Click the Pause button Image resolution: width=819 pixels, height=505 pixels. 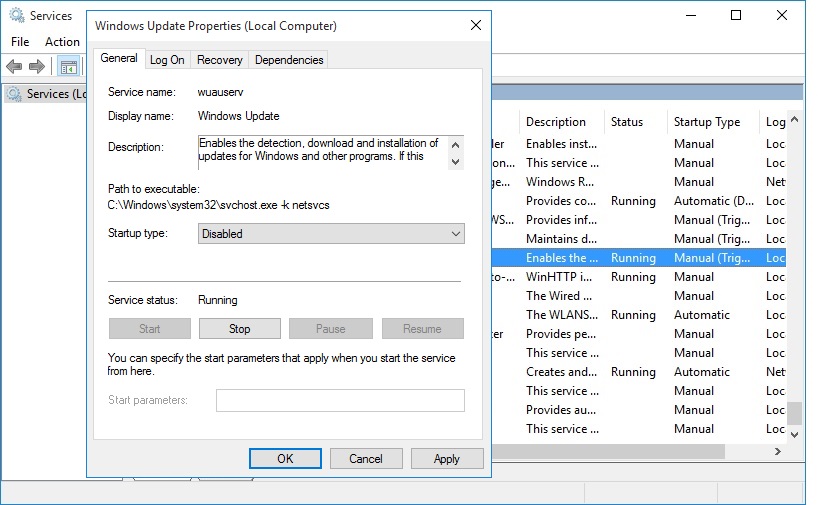pyautogui.click(x=331, y=328)
